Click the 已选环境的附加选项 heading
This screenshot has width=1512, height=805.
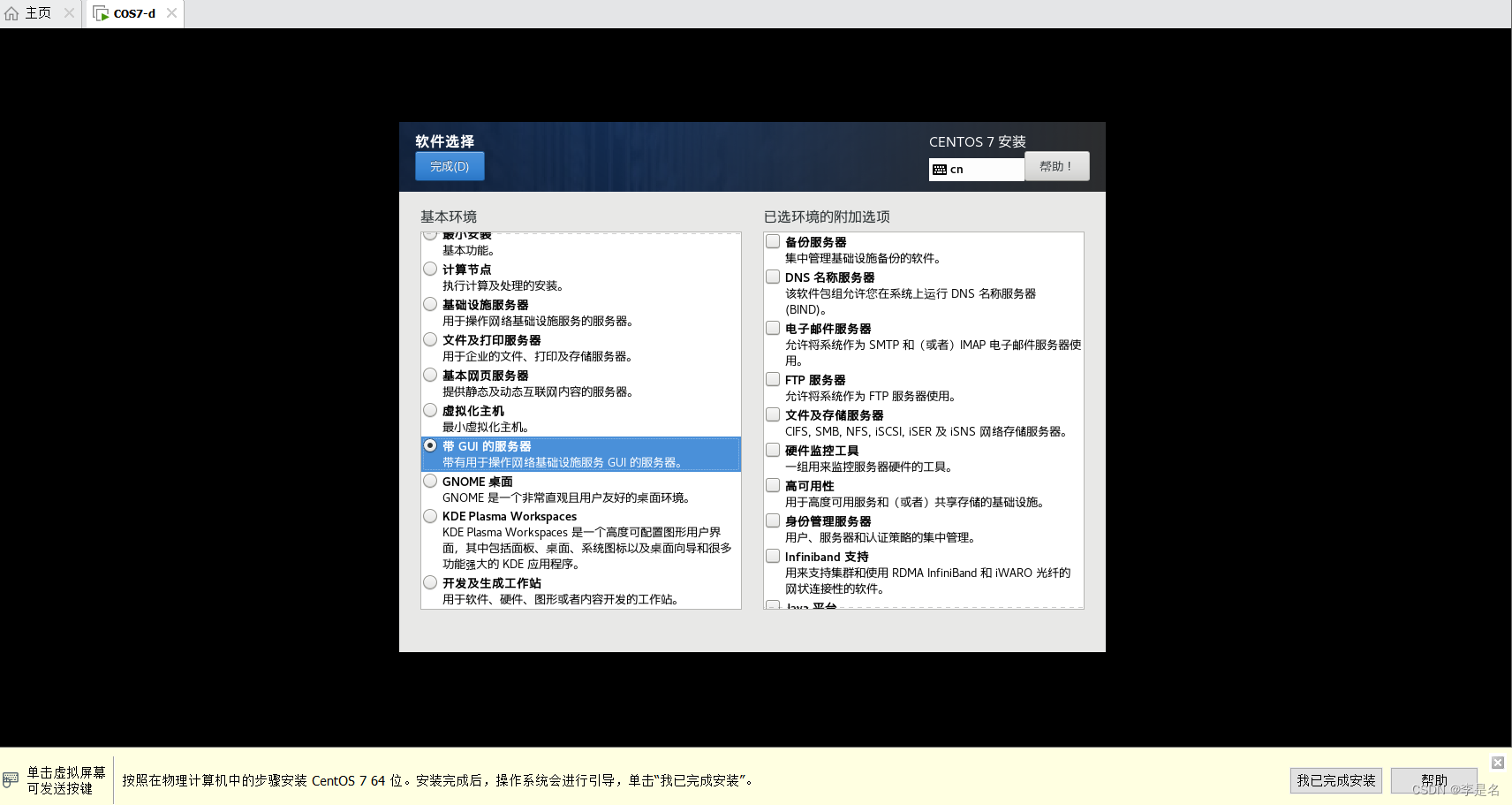click(x=827, y=216)
